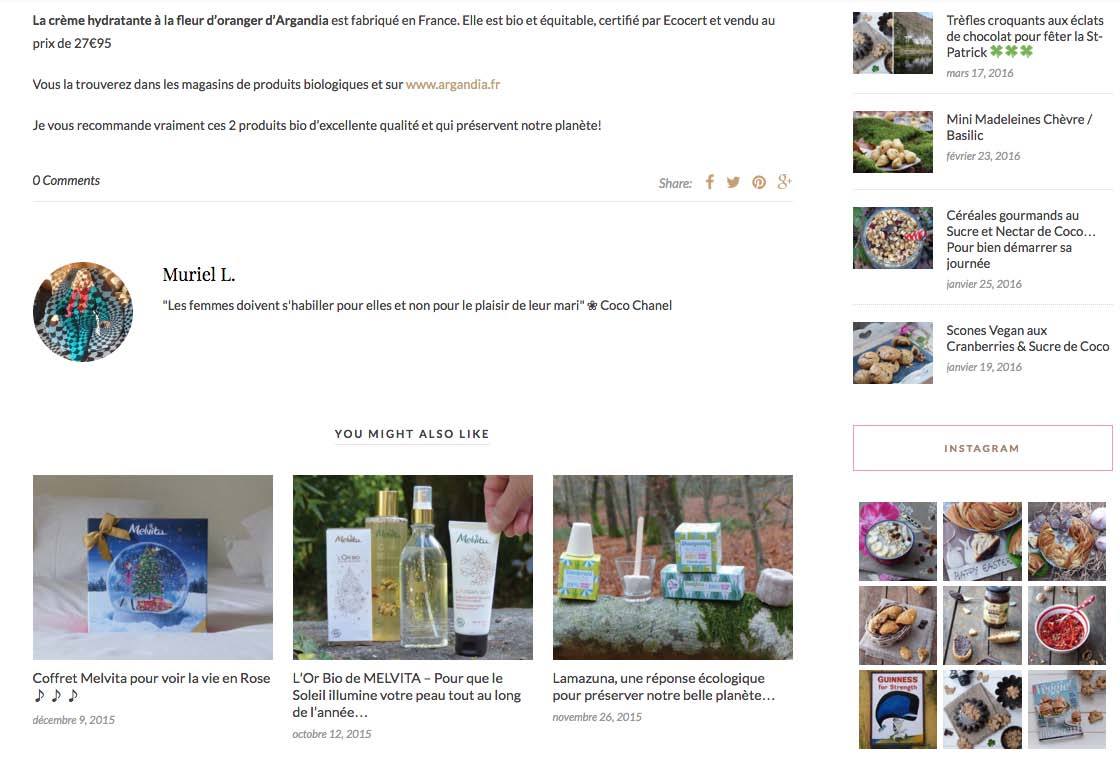Click author name Muriel L.
This screenshot has width=1120, height=774.
(x=199, y=275)
